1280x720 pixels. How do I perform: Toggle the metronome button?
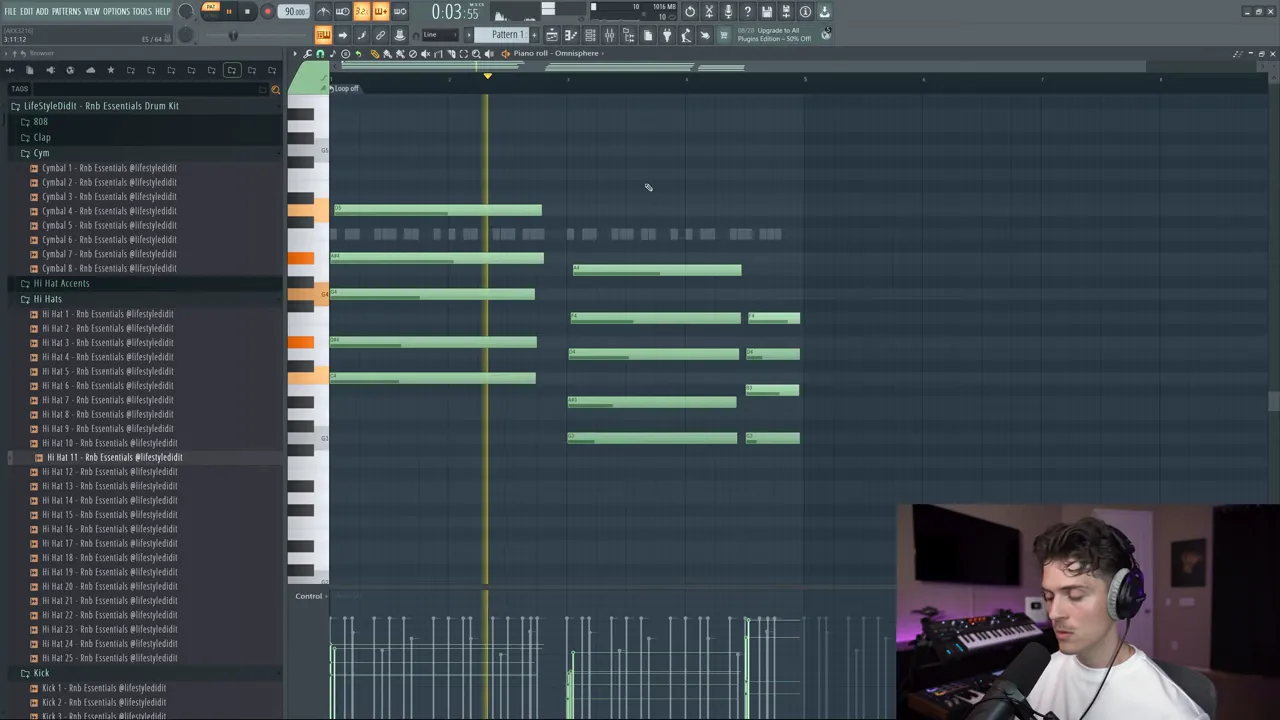click(323, 12)
